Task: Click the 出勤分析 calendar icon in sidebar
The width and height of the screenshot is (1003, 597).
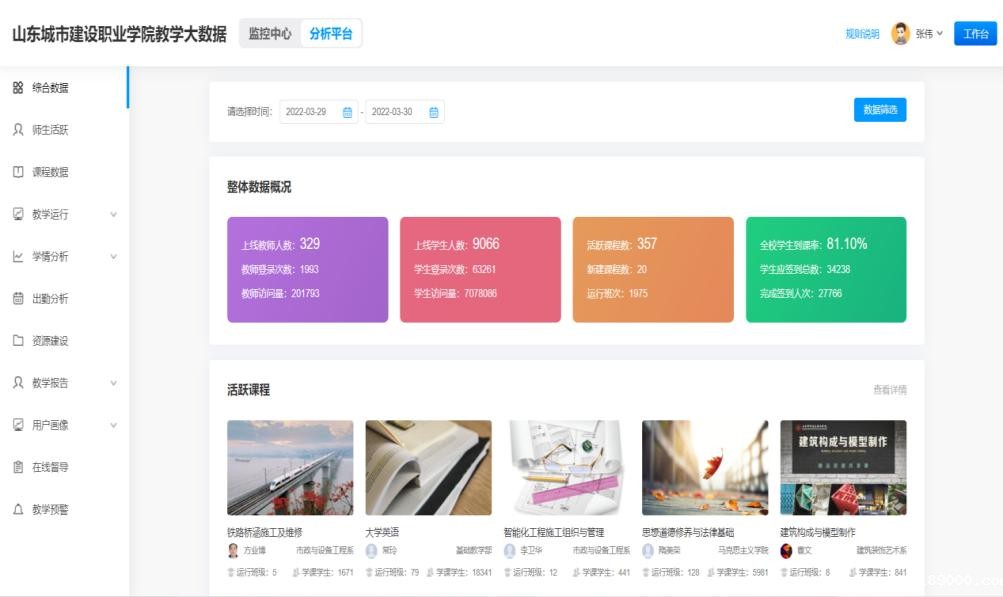Action: 18,298
